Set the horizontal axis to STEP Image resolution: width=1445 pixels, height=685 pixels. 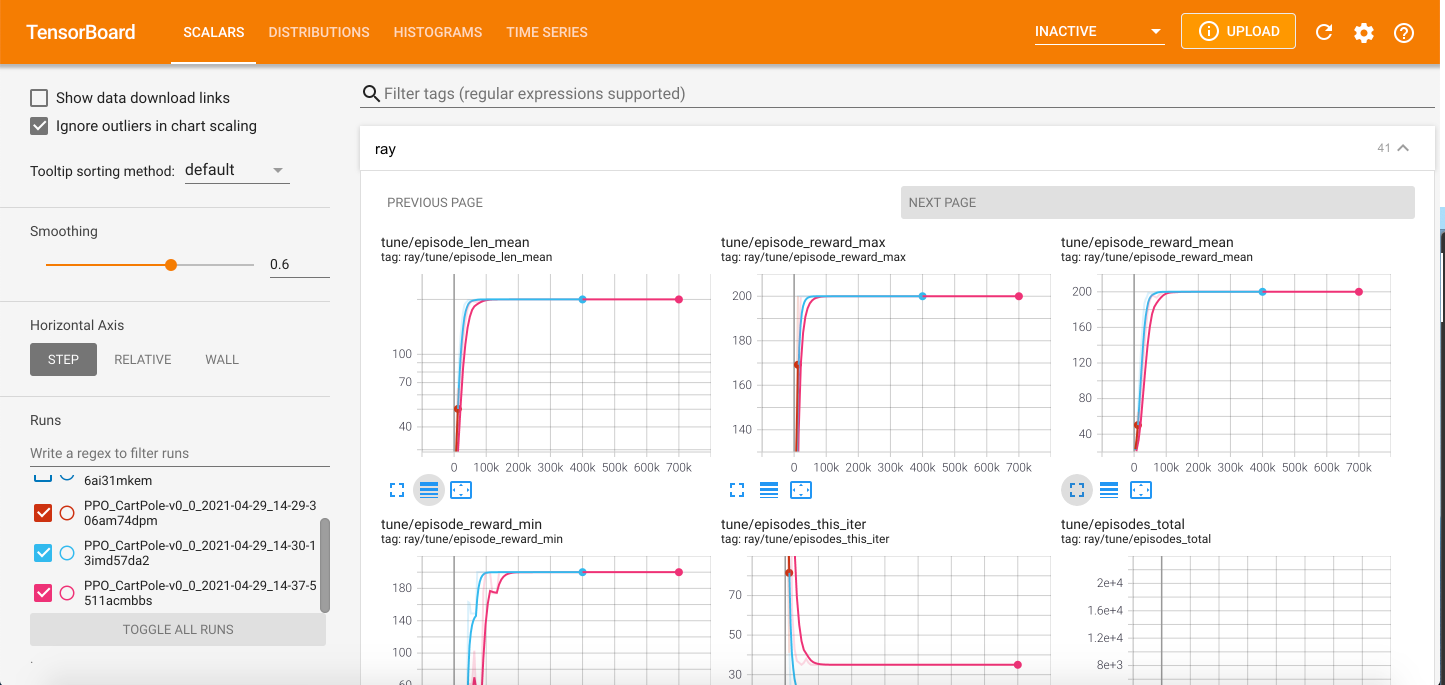coord(63,360)
